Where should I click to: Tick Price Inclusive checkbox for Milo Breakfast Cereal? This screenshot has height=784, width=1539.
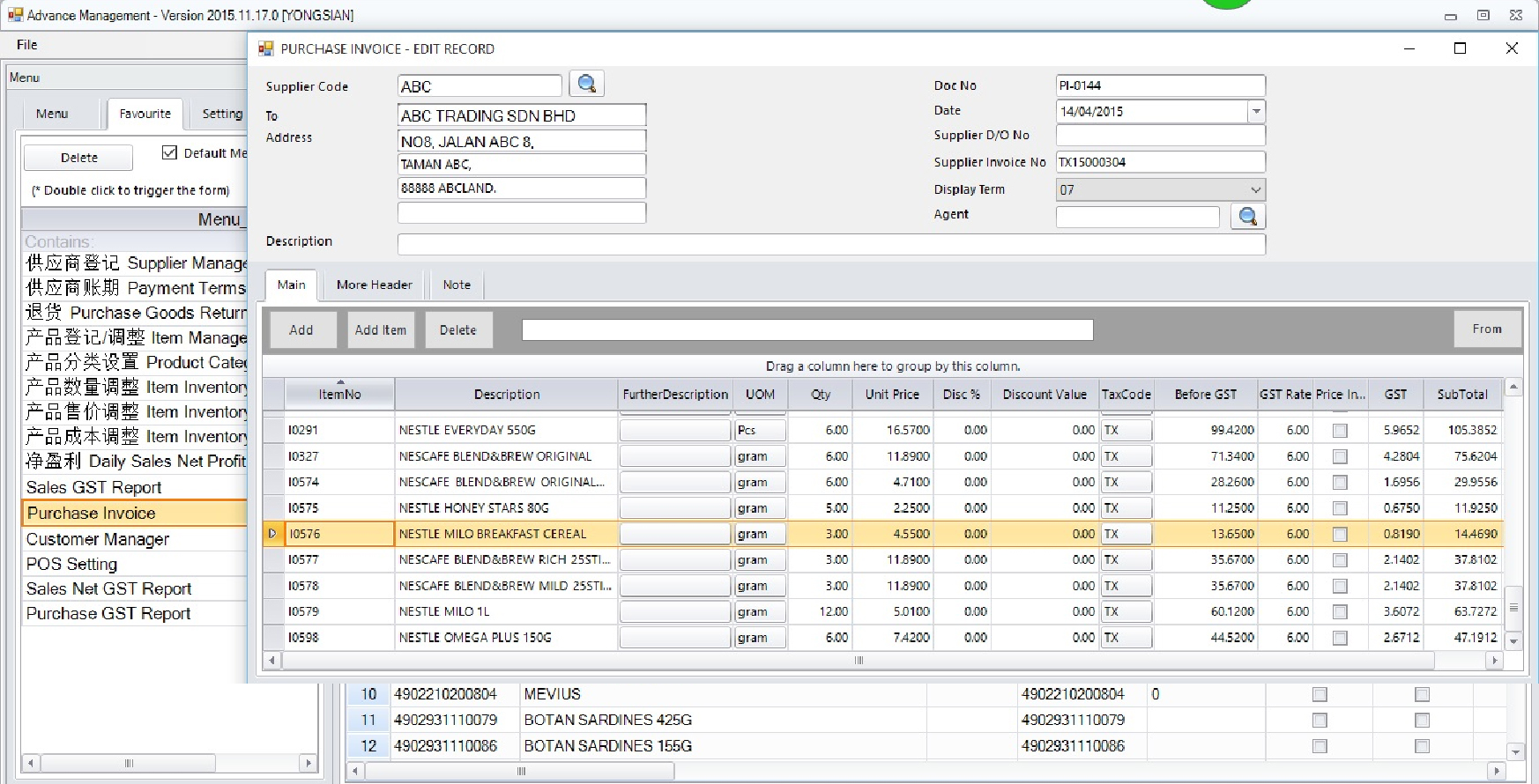[x=1340, y=535]
